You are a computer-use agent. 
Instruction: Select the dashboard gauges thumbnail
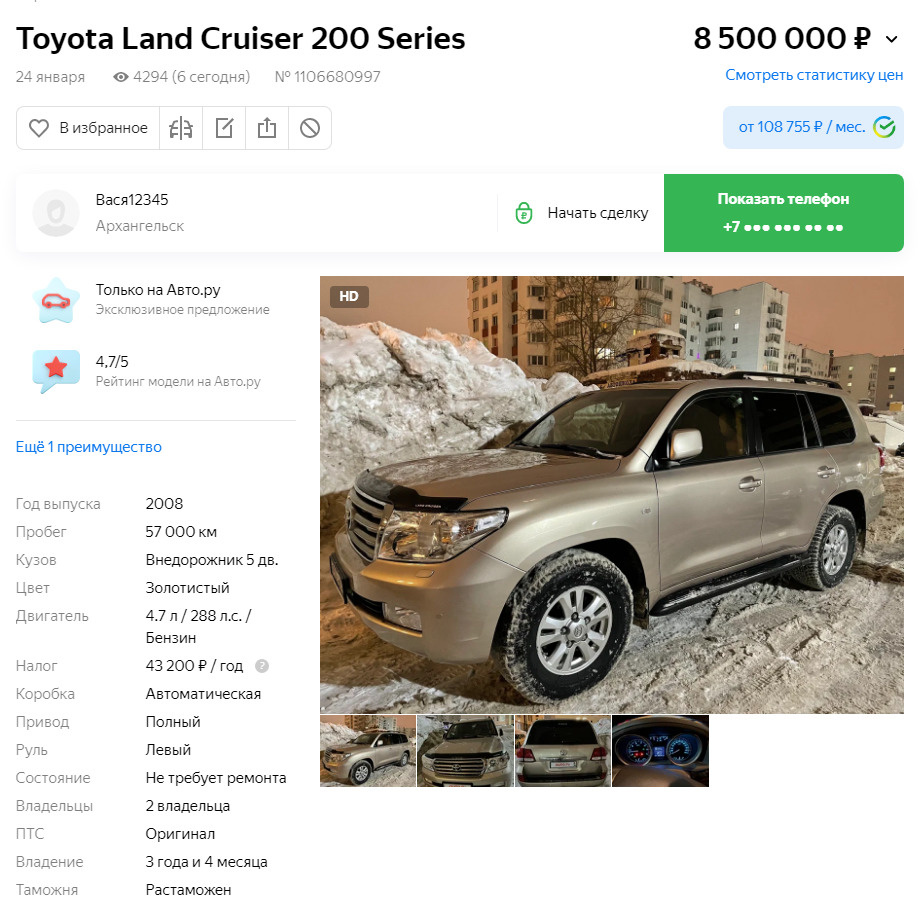(660, 750)
